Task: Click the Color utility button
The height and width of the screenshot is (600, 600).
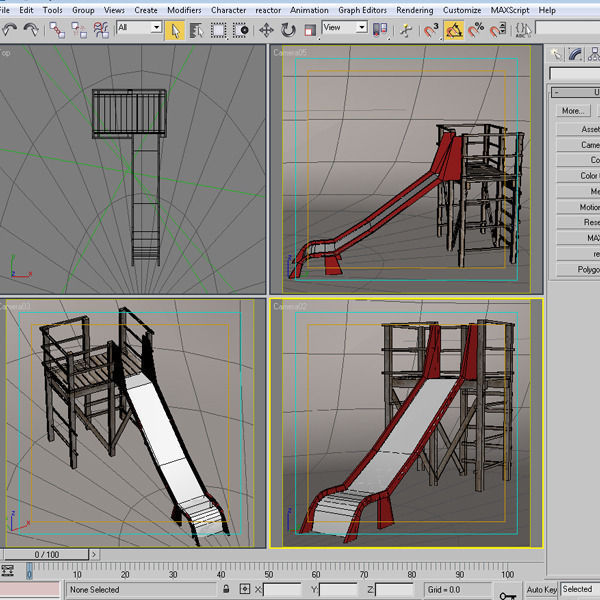Action: click(x=578, y=176)
